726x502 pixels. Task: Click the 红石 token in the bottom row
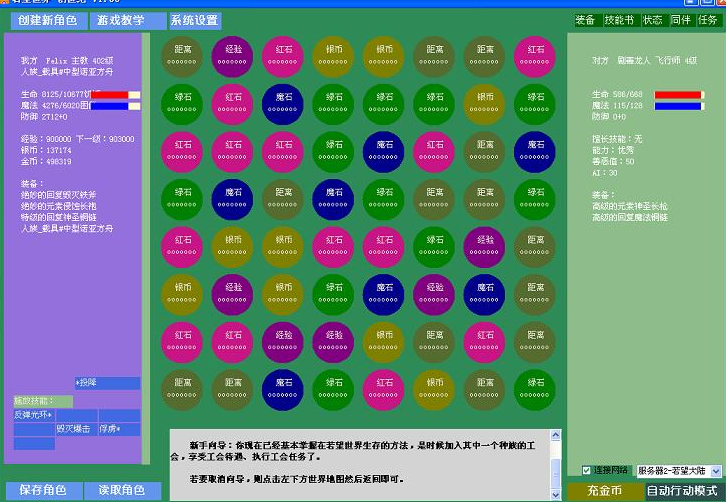tap(383, 390)
